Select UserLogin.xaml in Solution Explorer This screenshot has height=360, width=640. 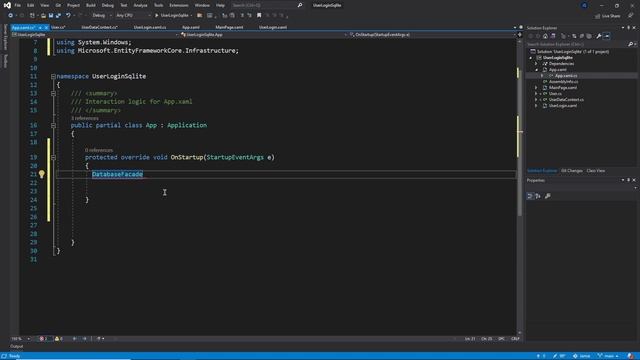point(562,106)
